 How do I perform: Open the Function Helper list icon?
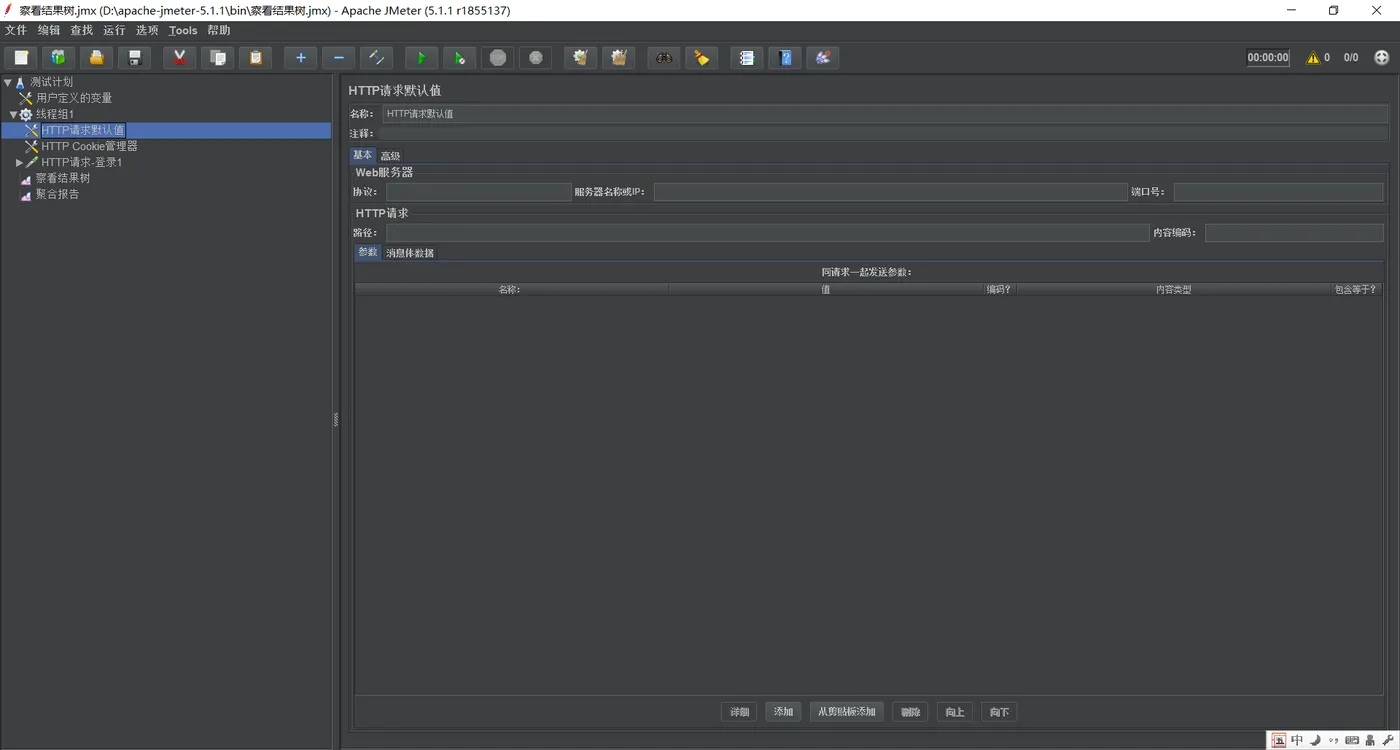point(746,58)
